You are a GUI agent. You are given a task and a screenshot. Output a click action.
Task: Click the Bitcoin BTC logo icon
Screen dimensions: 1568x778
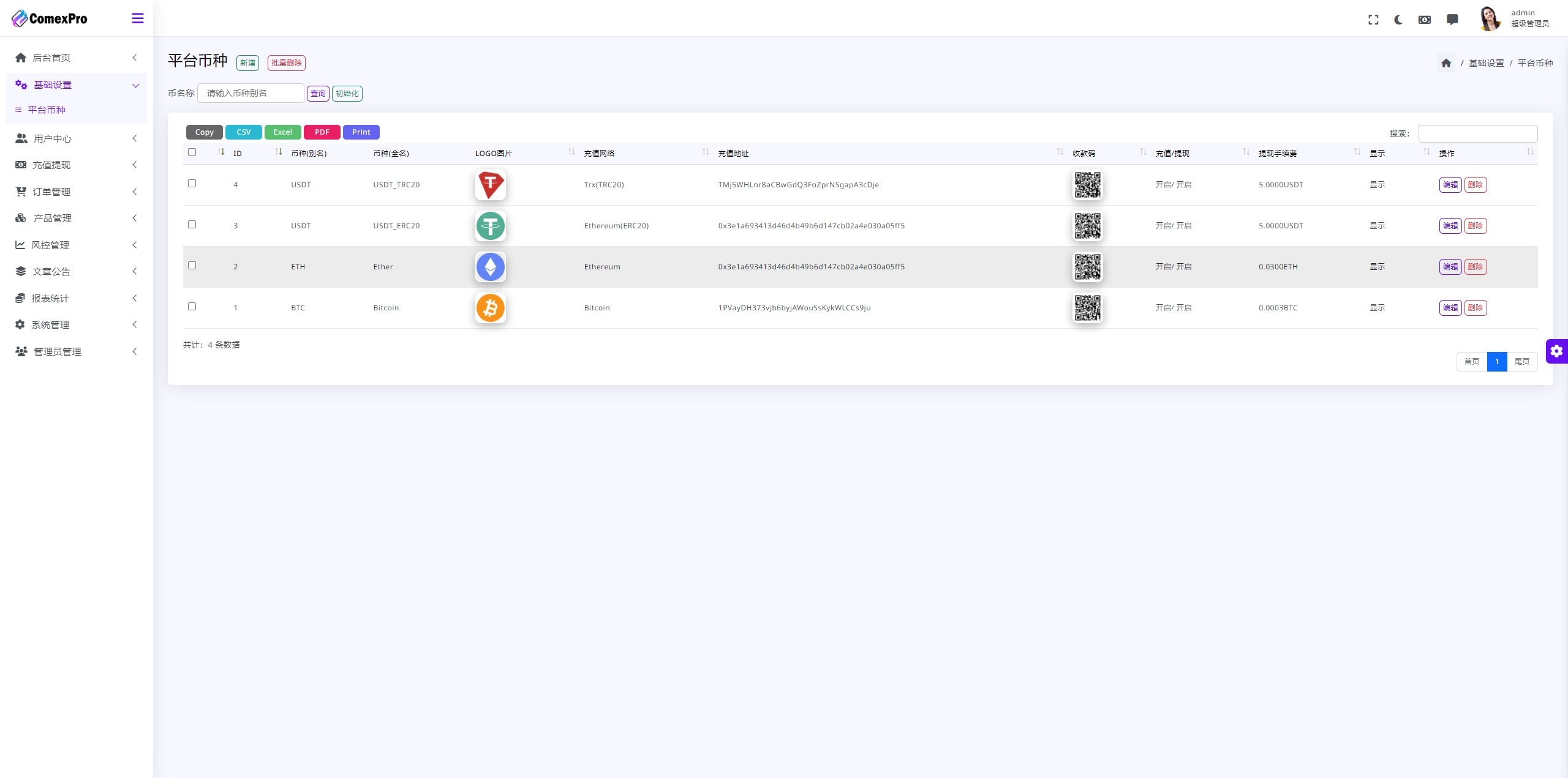point(490,307)
